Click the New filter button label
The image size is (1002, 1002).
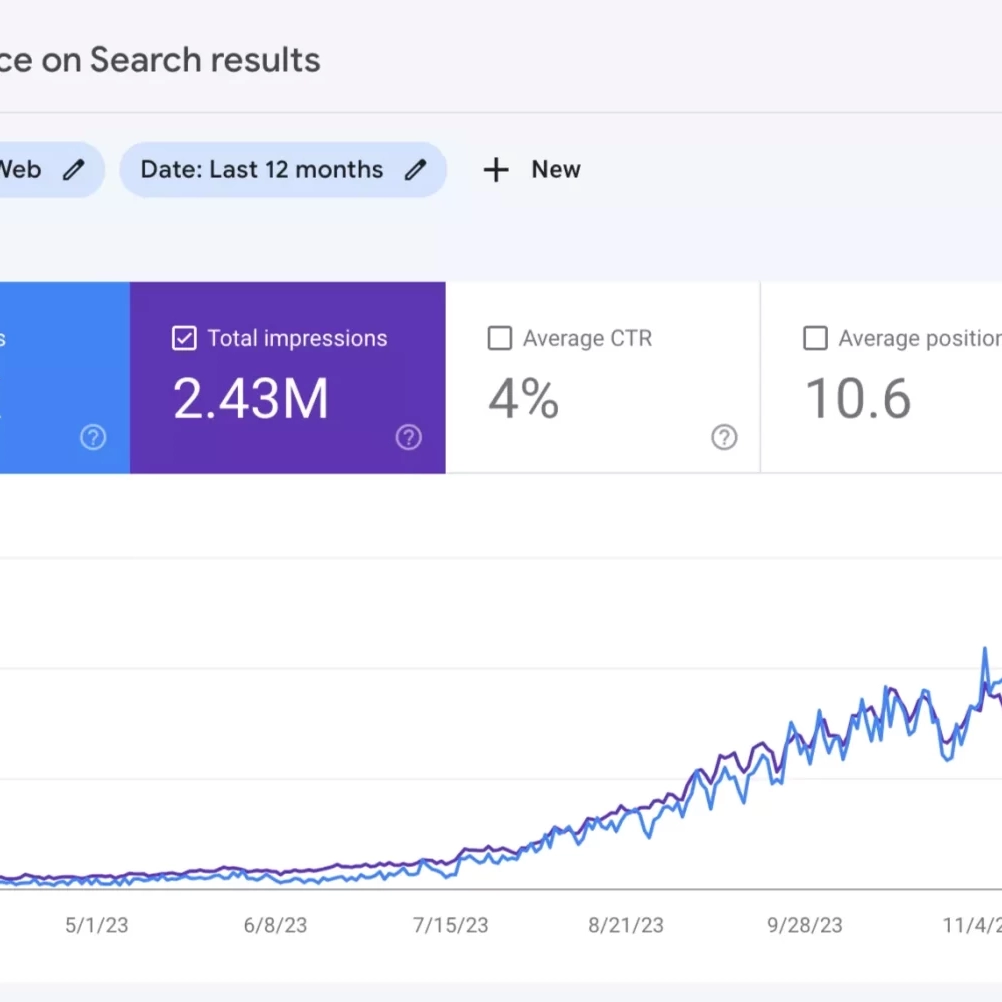click(556, 169)
